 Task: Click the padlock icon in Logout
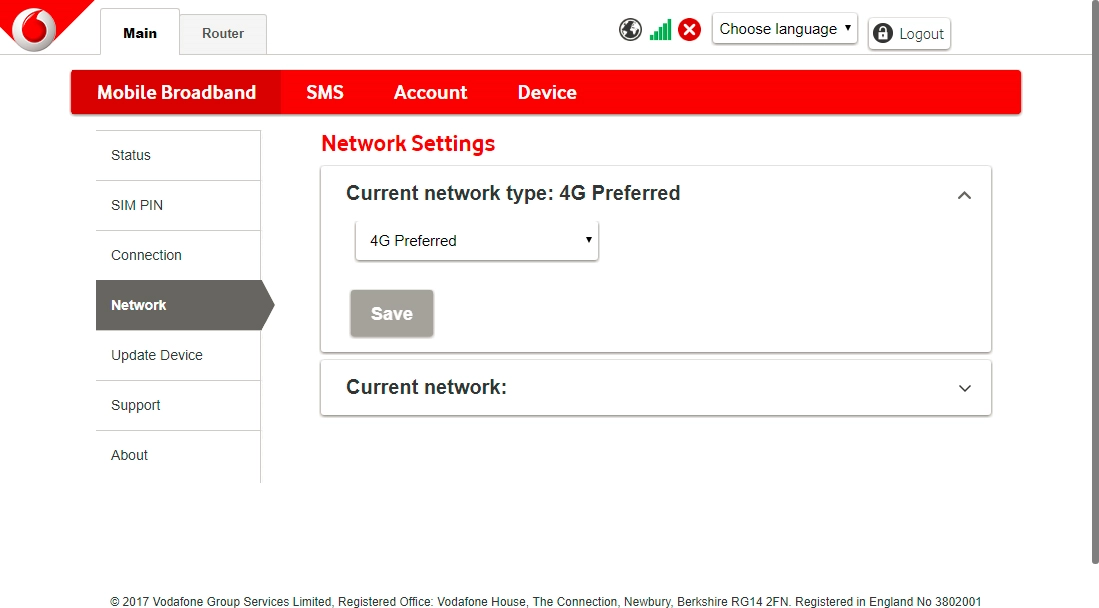pyautogui.click(x=882, y=34)
